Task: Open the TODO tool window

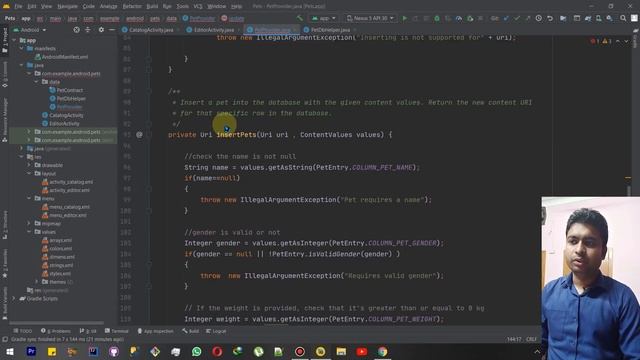Action: click(23, 331)
